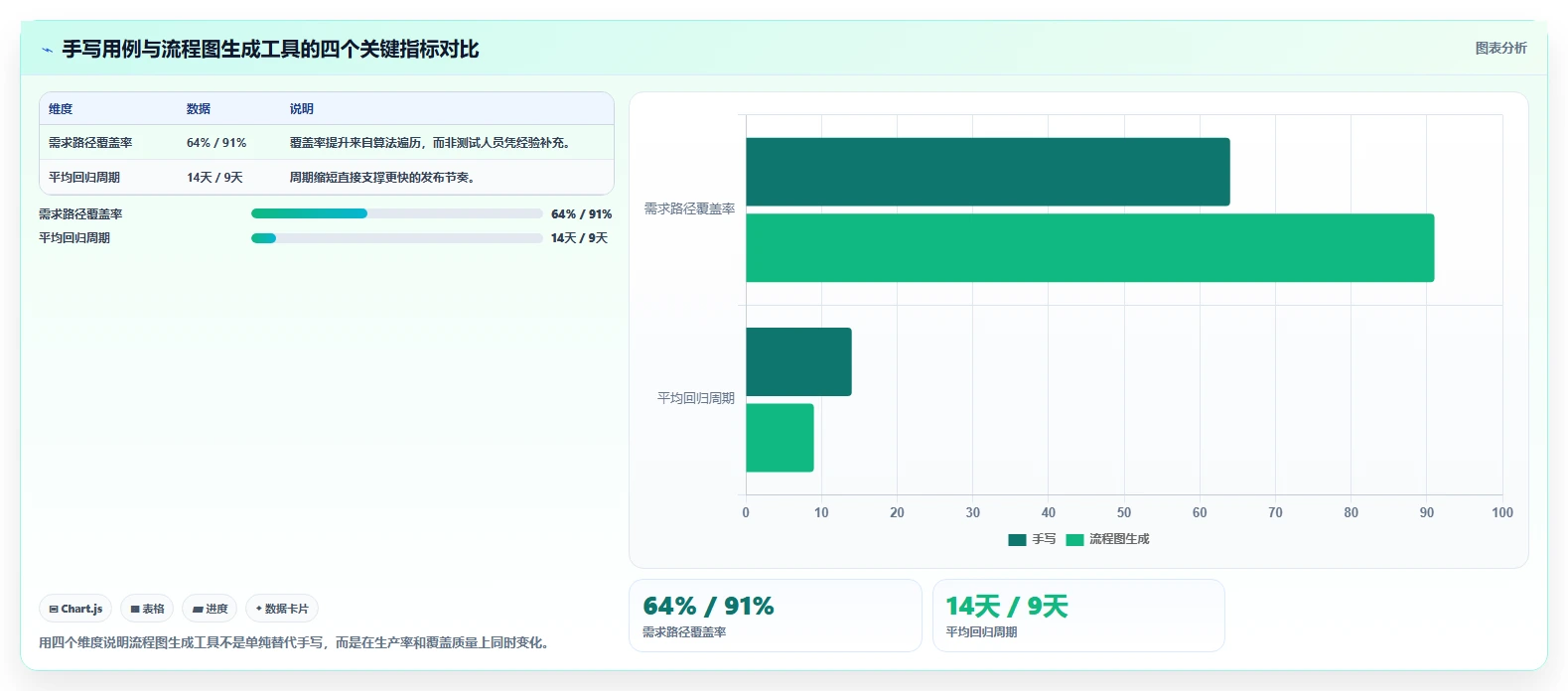1568x691 pixels.
Task: Click the dark 手写 bar for 需求路径覆盖率
Action: [x=988, y=172]
